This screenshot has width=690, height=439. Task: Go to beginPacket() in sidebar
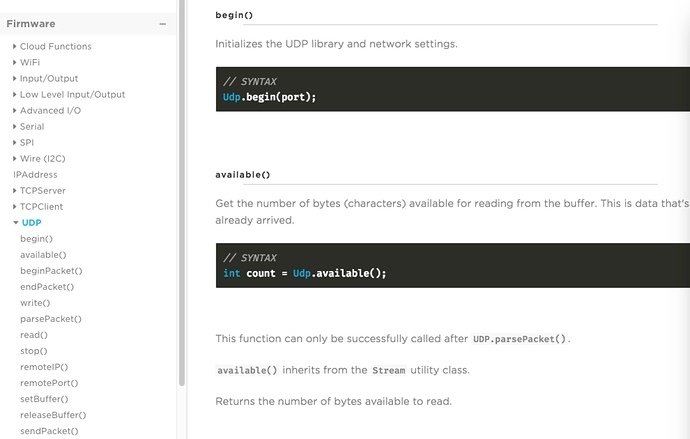(x=51, y=271)
